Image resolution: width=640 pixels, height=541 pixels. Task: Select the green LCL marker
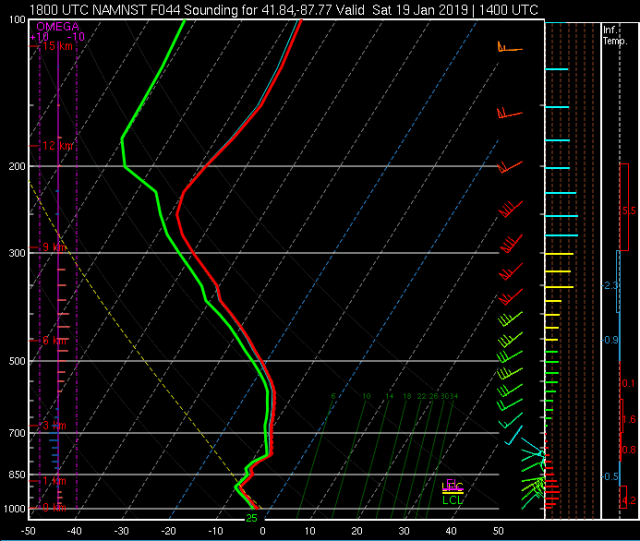(x=452, y=500)
